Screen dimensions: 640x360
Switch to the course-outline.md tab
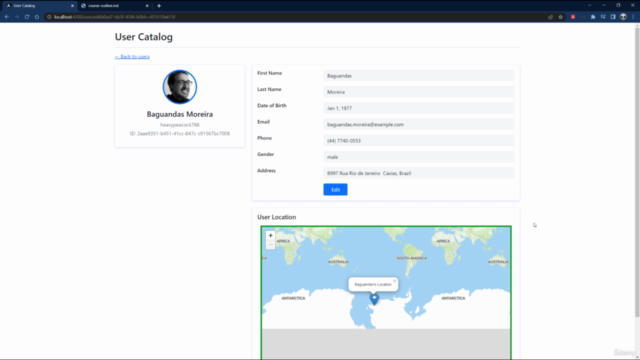(114, 6)
